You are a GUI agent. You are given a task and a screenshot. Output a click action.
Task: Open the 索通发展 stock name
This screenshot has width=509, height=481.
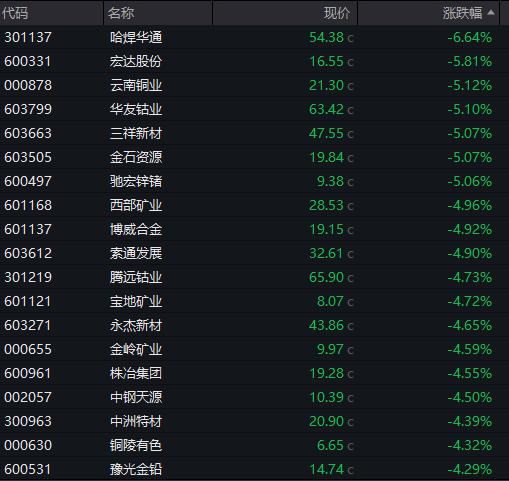point(136,253)
